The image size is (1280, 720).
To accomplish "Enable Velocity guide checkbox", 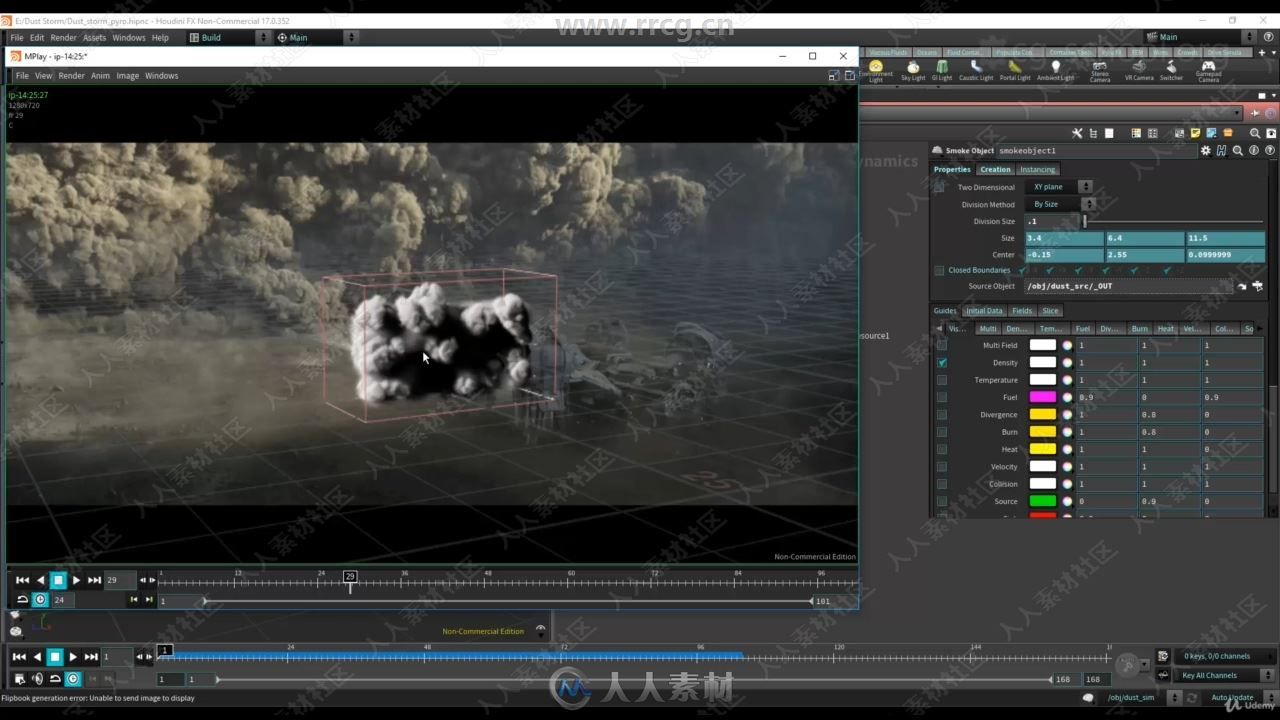I will pos(941,466).
